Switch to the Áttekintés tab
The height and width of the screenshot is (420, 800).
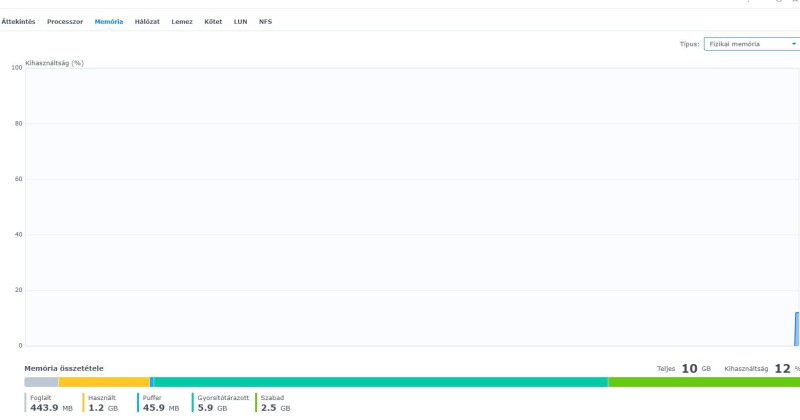[18, 22]
